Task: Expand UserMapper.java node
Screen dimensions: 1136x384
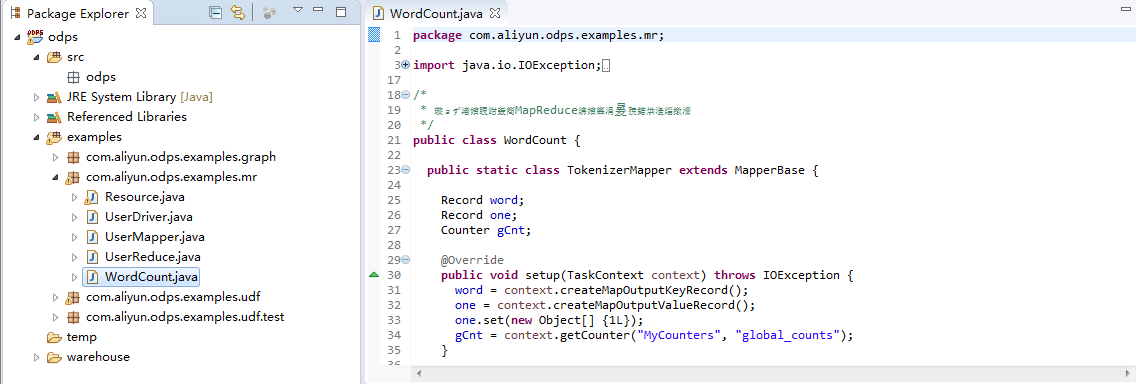Action: pyautogui.click(x=74, y=237)
